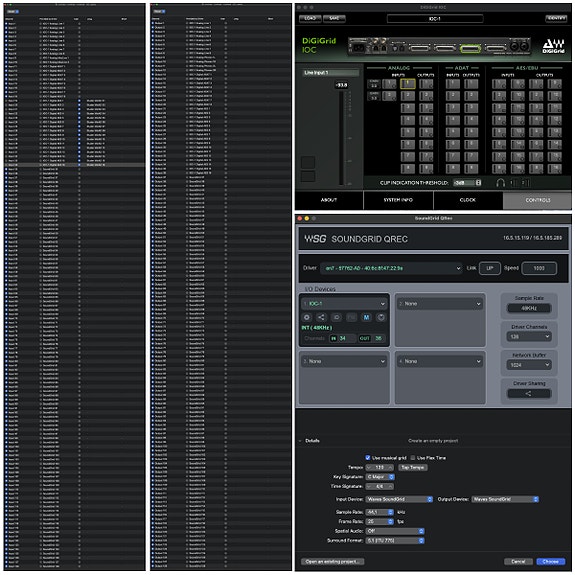Open the Input Device Waves SoundGrid dropdown
This screenshot has height=575, width=575.
(399, 499)
